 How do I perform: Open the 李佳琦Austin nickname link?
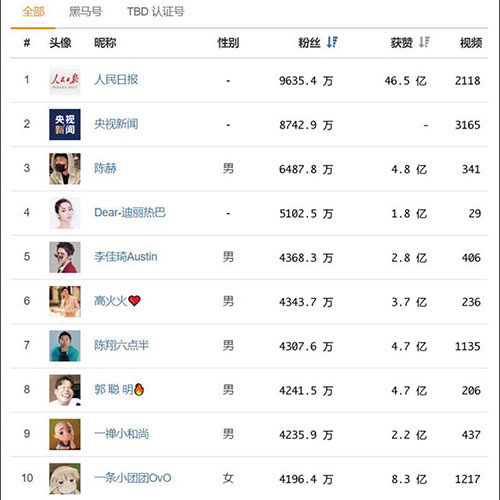tap(126, 257)
